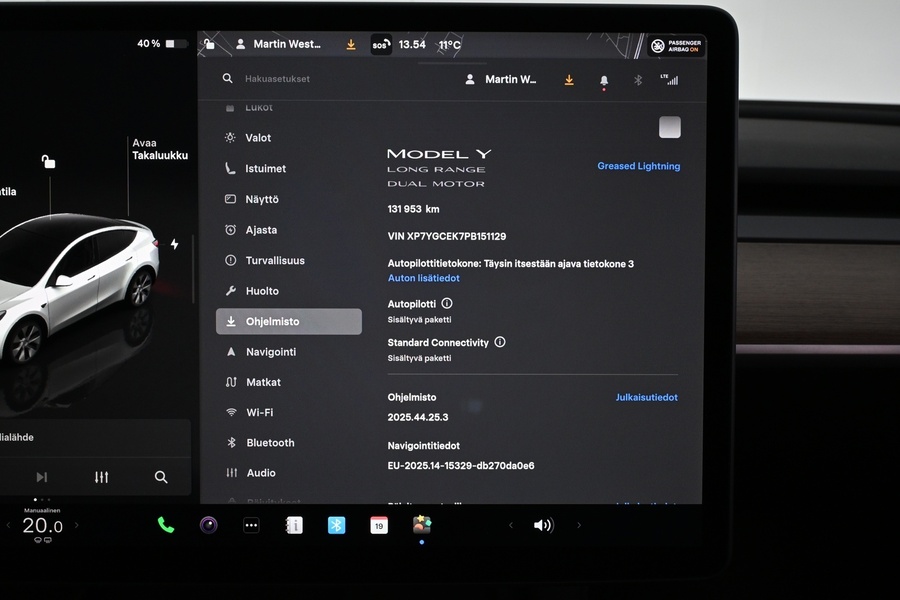This screenshot has width=900, height=600.
Task: Click the Standard Connectivity info icon
Action: [x=500, y=342]
